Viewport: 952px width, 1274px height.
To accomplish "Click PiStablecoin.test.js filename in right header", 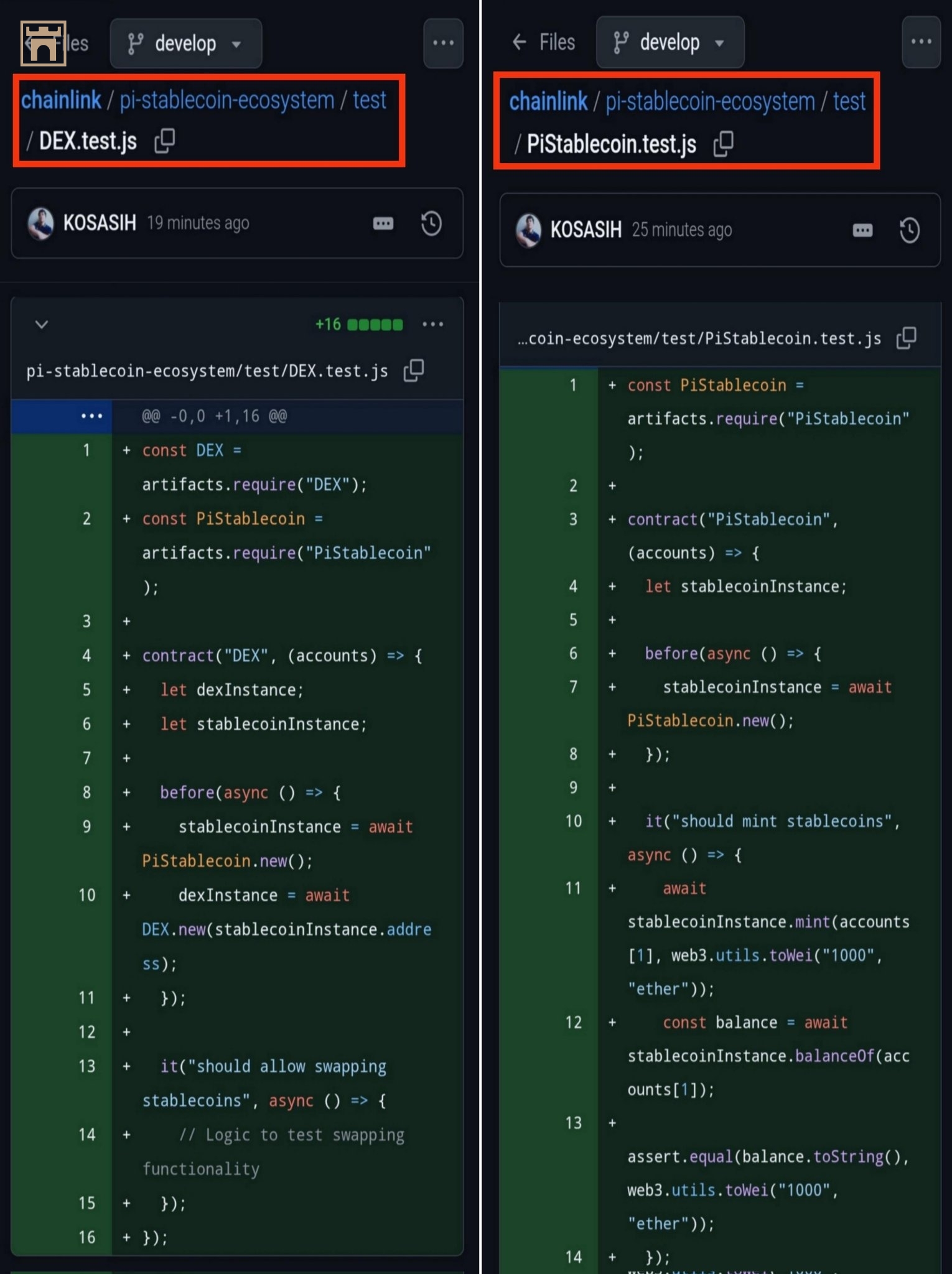I will (x=612, y=144).
